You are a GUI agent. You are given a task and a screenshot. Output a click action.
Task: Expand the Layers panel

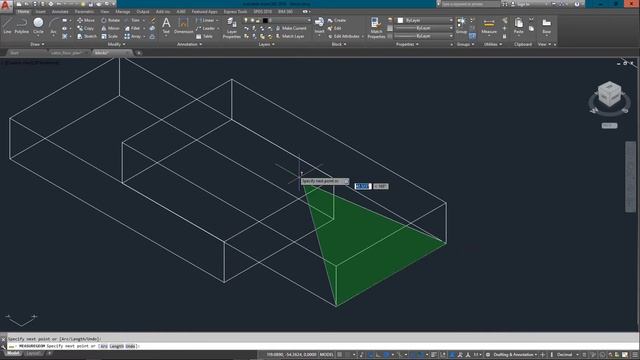267,44
